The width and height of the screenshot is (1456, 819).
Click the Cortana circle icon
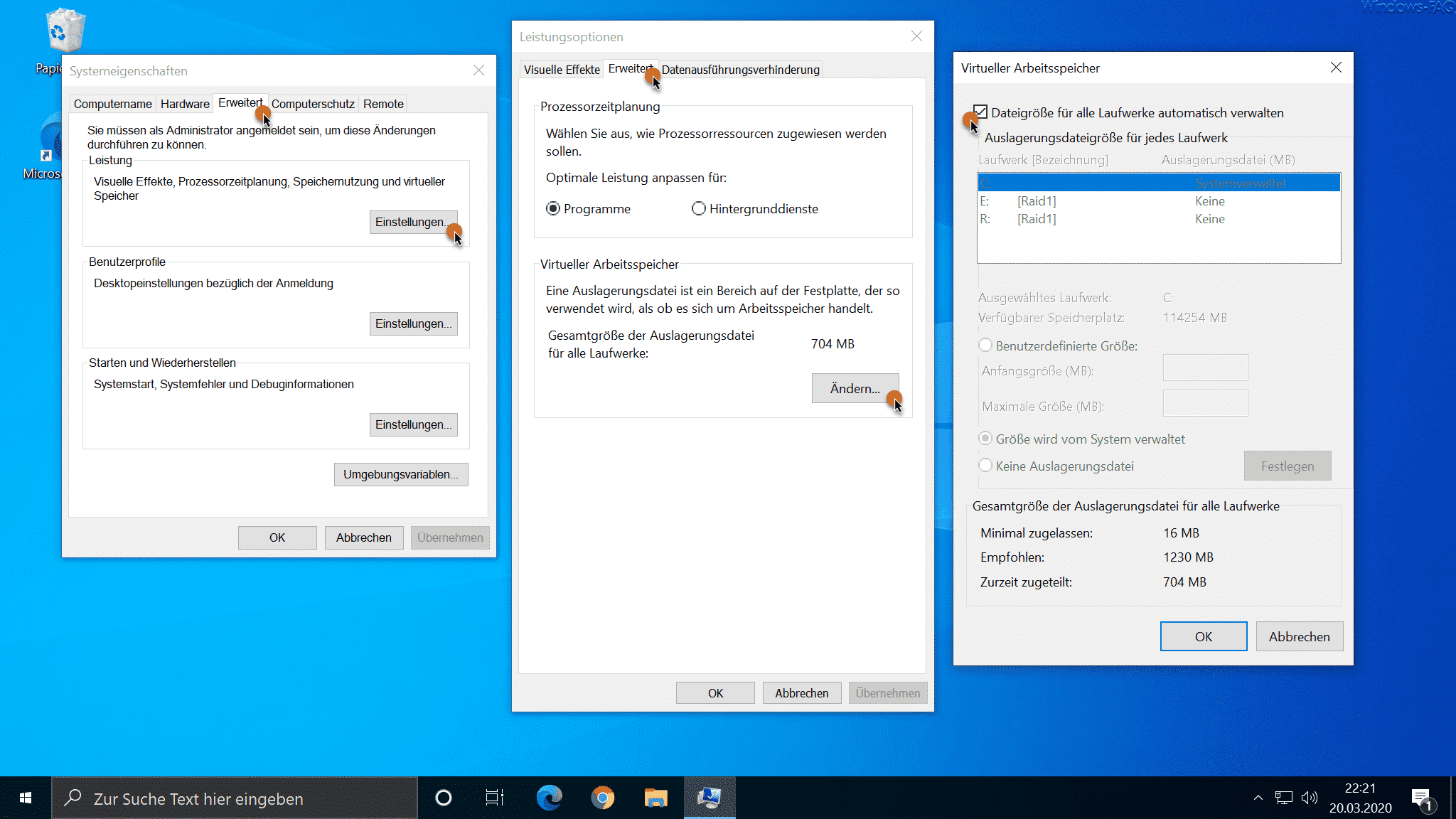pos(443,798)
